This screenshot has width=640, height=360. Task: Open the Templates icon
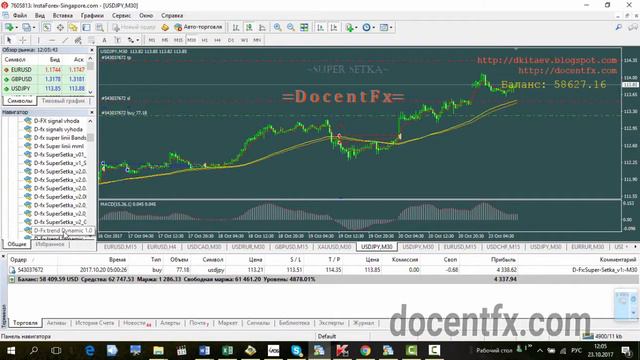383,27
